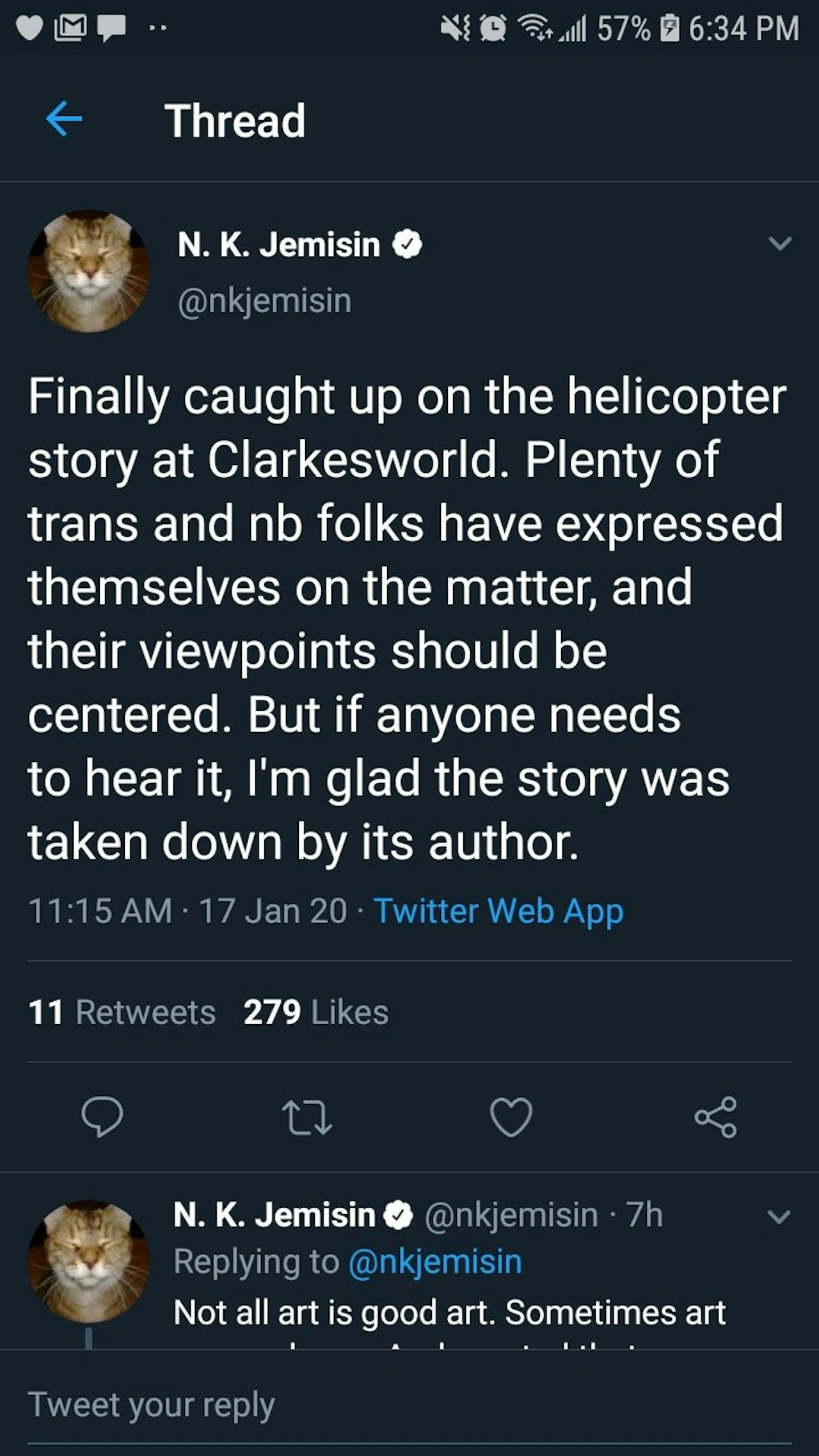Tap the @nkjemisin mention in Replying to
The height and width of the screenshot is (1456, 819).
coord(435,1262)
